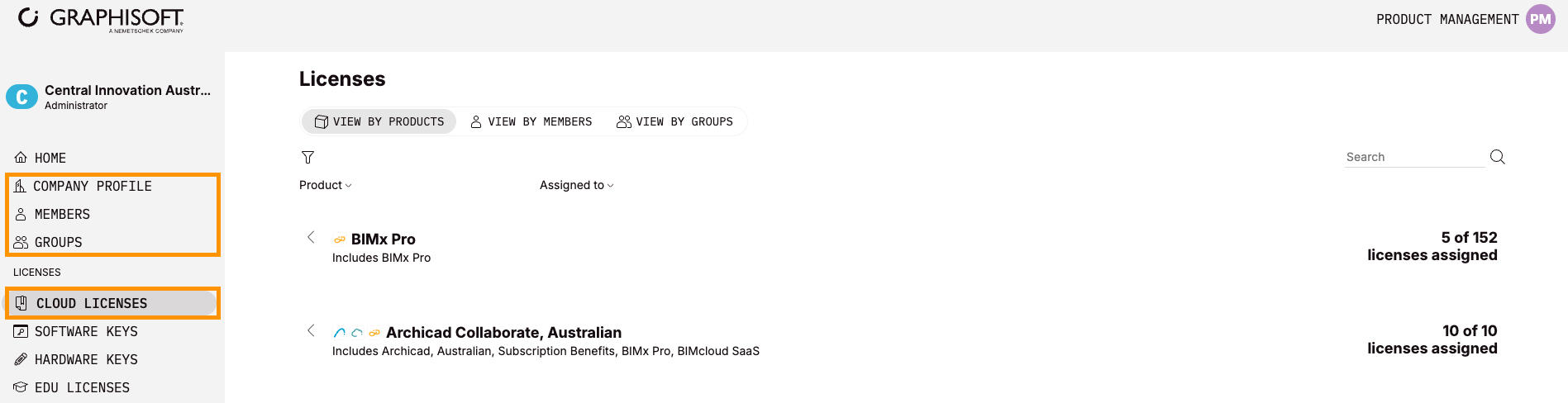Click the Graphisoft logo
The height and width of the screenshot is (403, 1568).
click(101, 19)
